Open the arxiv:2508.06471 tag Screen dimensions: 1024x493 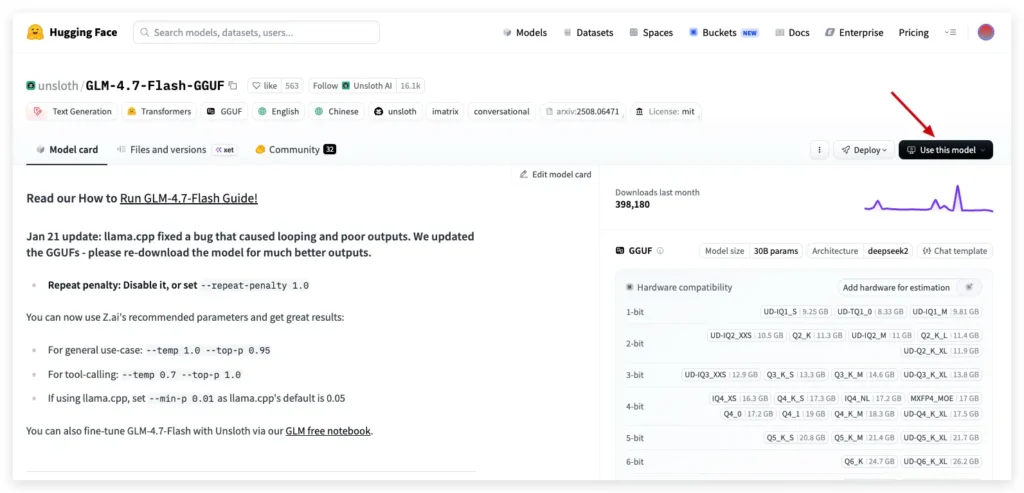583,111
